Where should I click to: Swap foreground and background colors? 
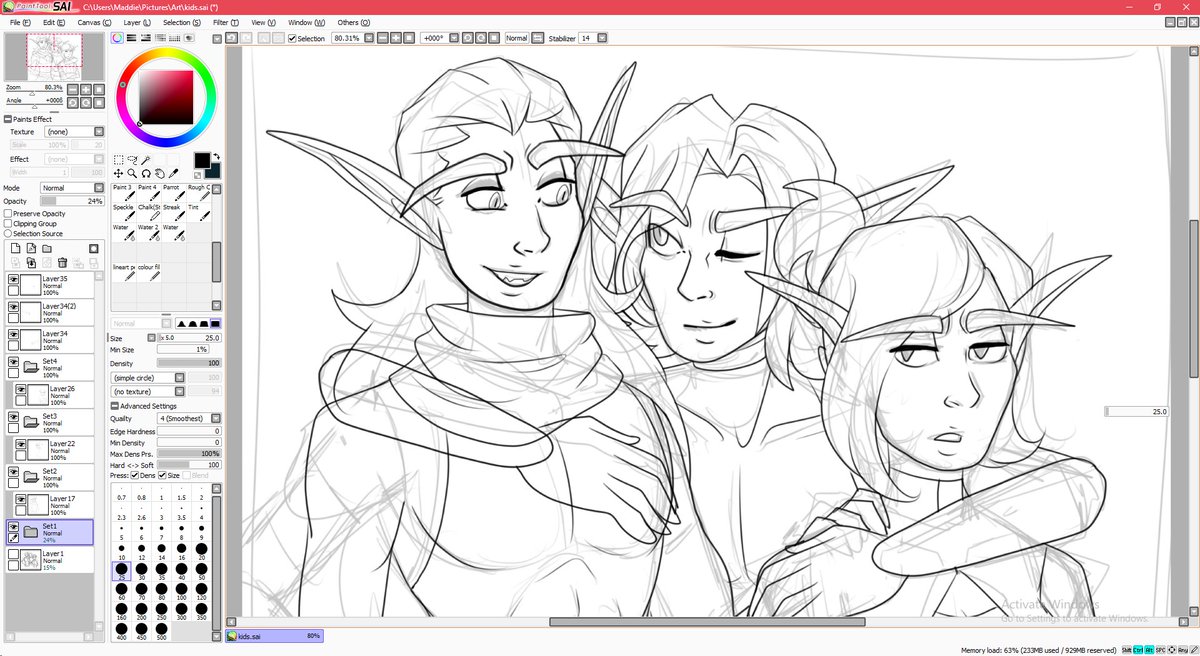216,156
